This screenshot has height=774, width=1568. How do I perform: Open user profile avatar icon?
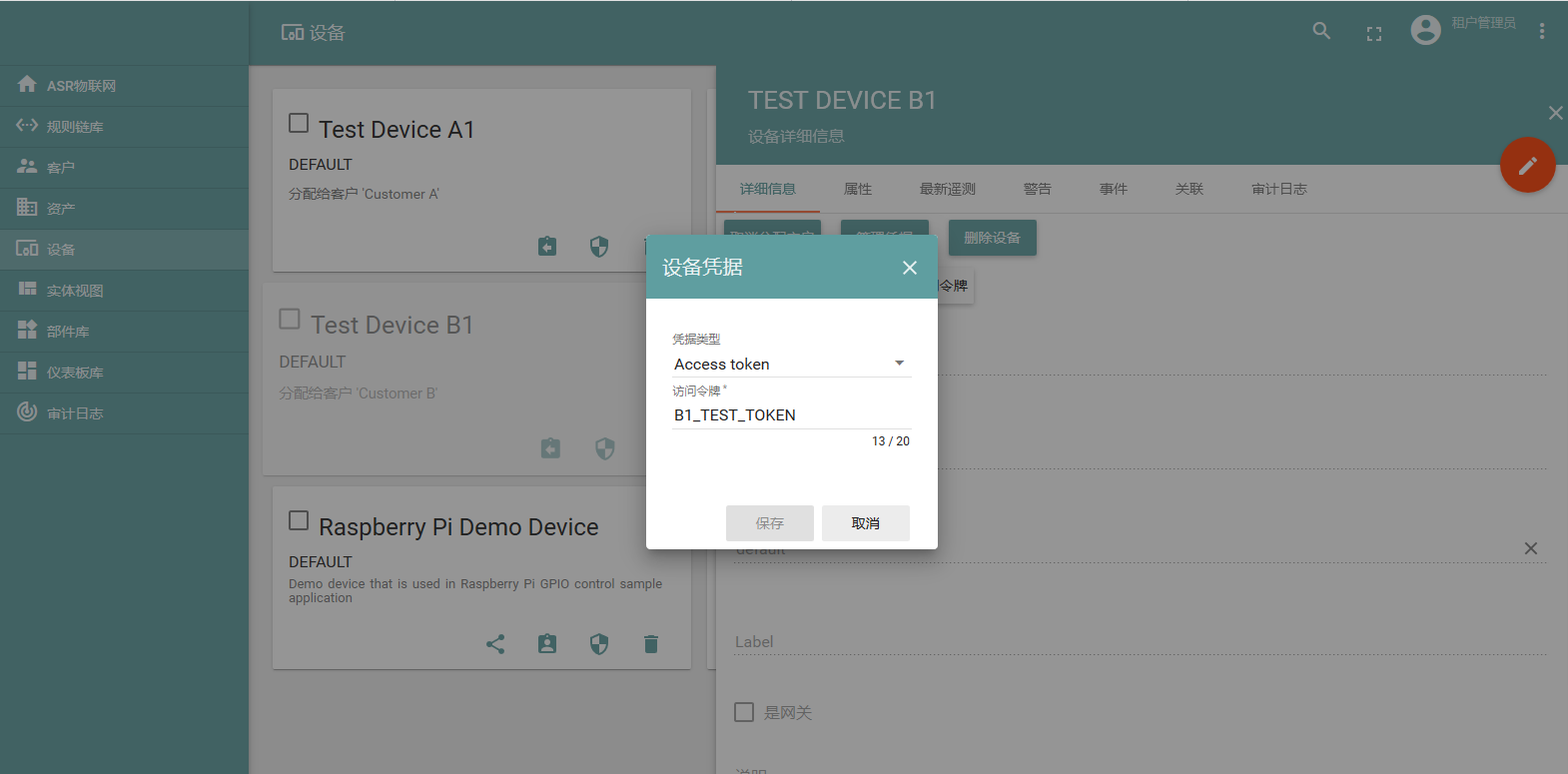(x=1425, y=30)
